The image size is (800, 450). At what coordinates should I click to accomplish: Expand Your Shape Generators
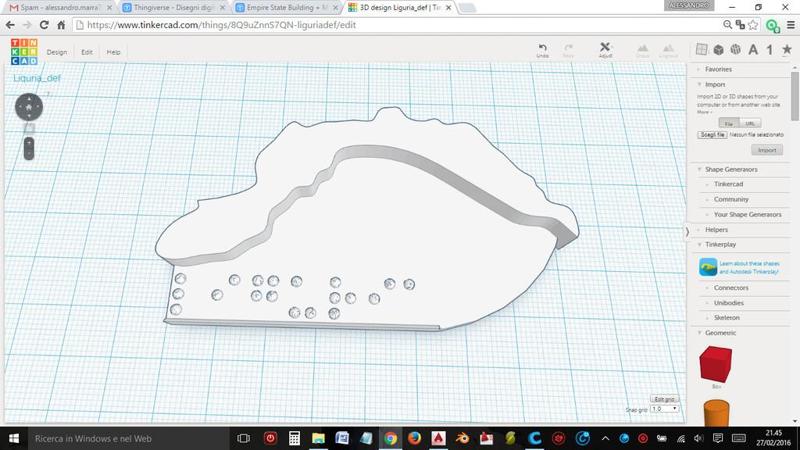click(747, 215)
